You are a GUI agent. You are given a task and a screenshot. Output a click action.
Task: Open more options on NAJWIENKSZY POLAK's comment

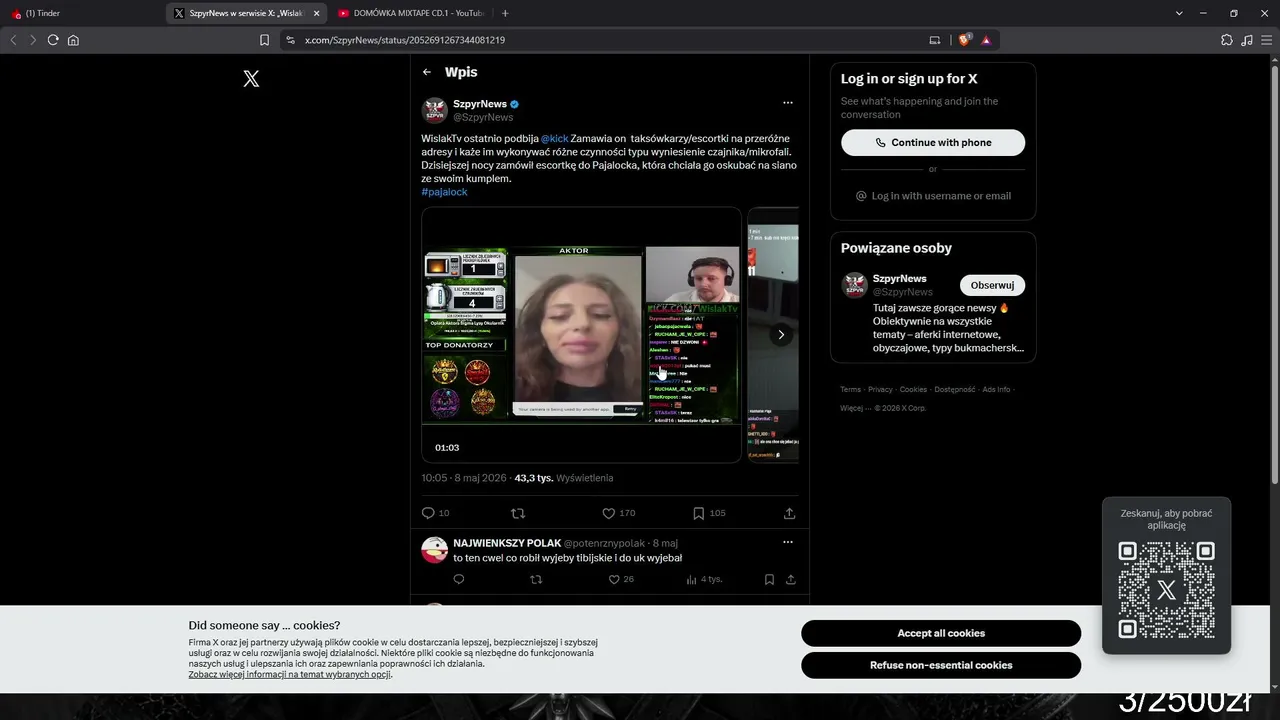pos(788,542)
